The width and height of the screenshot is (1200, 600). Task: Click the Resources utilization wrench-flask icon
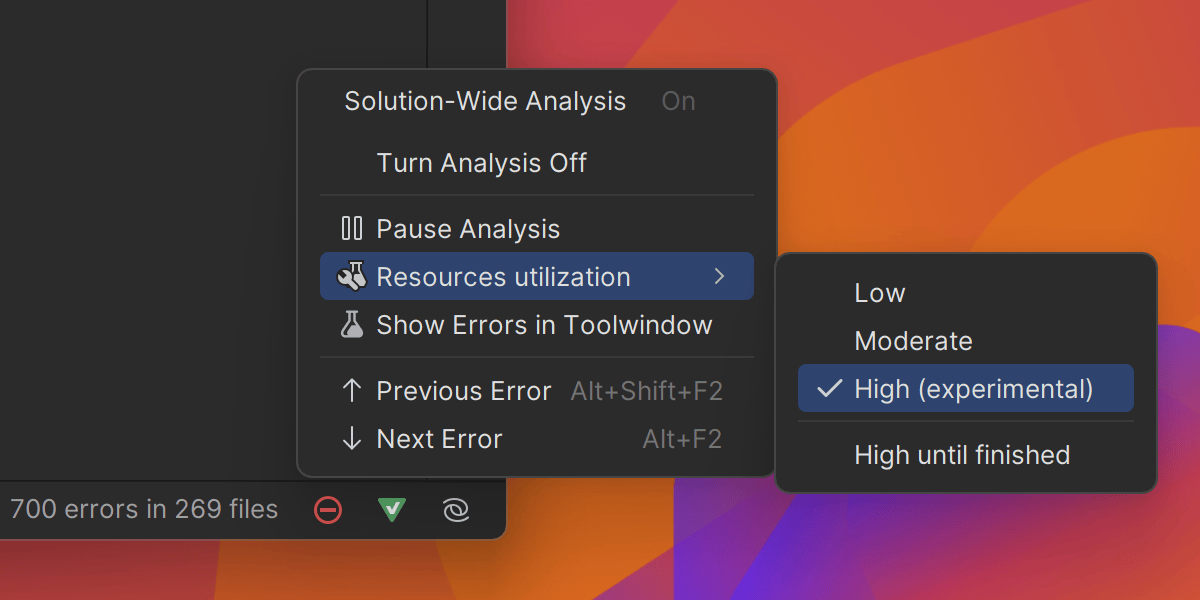352,277
